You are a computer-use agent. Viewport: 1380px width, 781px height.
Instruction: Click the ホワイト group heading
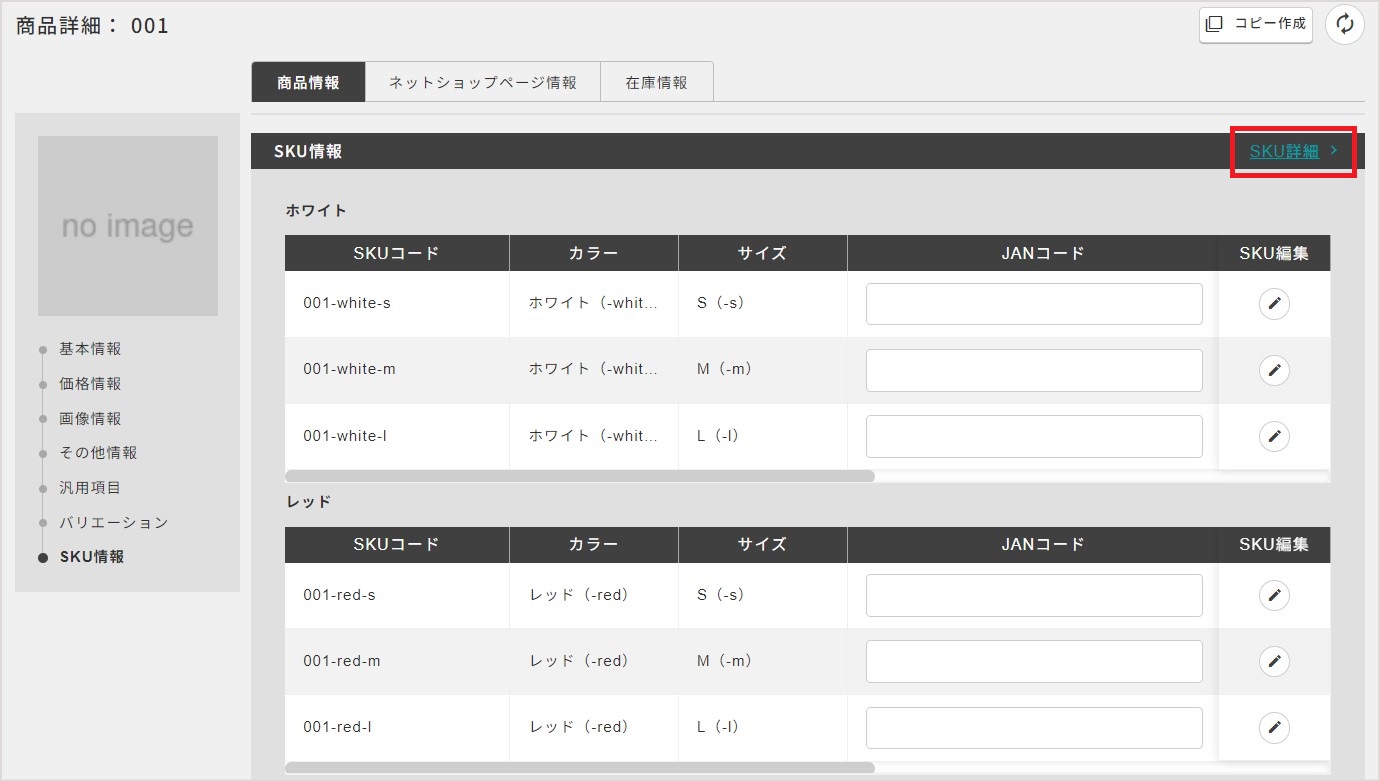coord(316,210)
